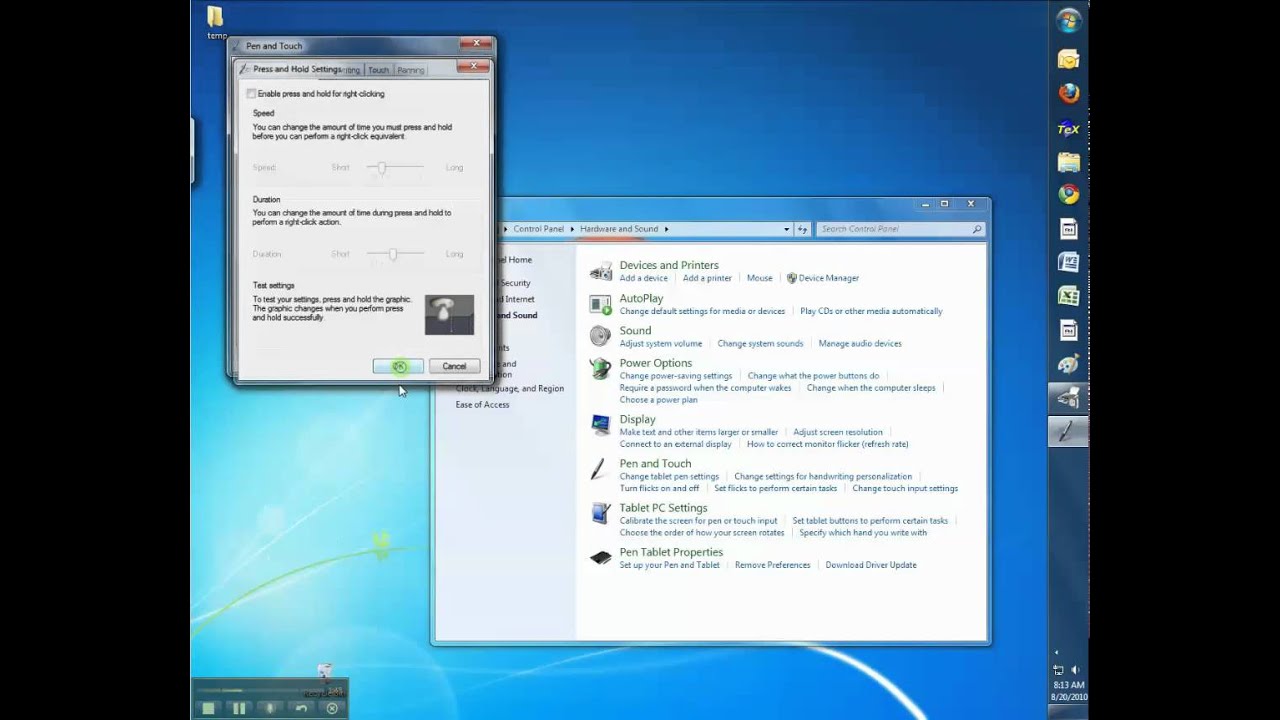1280x720 pixels.
Task: Open Microsoft Excel from the taskbar
Action: (x=1069, y=296)
